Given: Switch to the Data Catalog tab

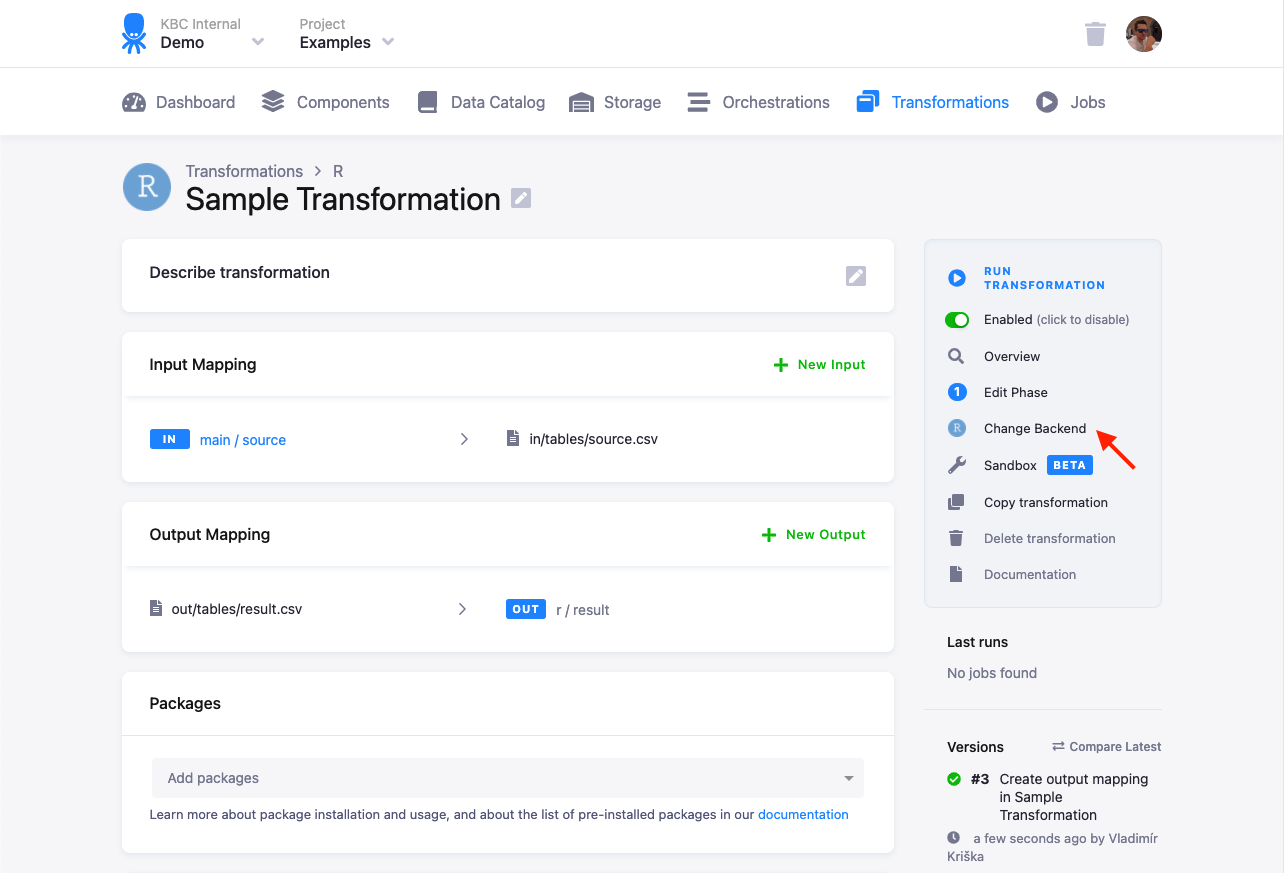Looking at the screenshot, I should click(x=481, y=102).
